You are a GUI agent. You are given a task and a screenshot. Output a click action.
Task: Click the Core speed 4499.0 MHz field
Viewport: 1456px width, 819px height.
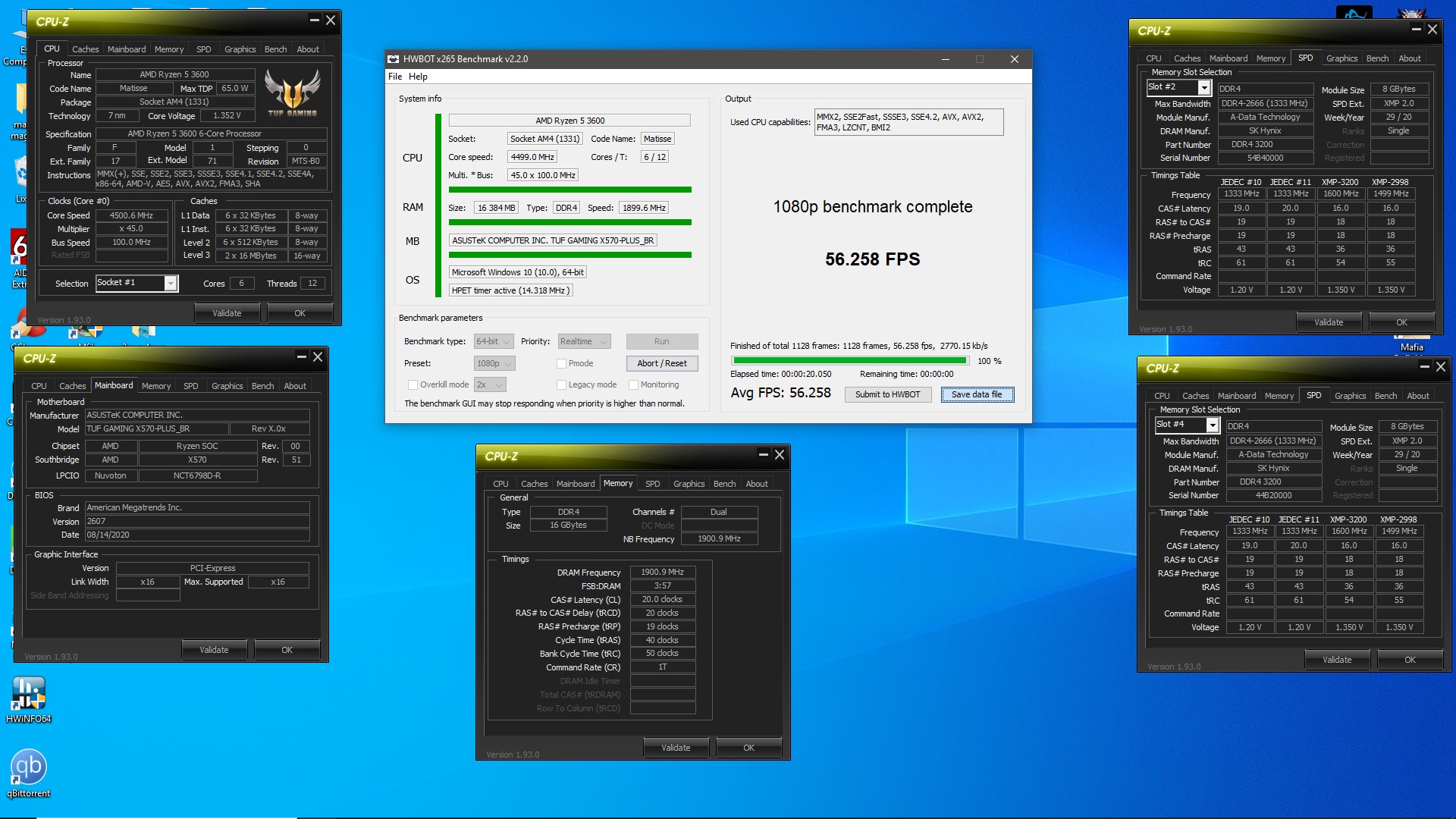tap(532, 157)
